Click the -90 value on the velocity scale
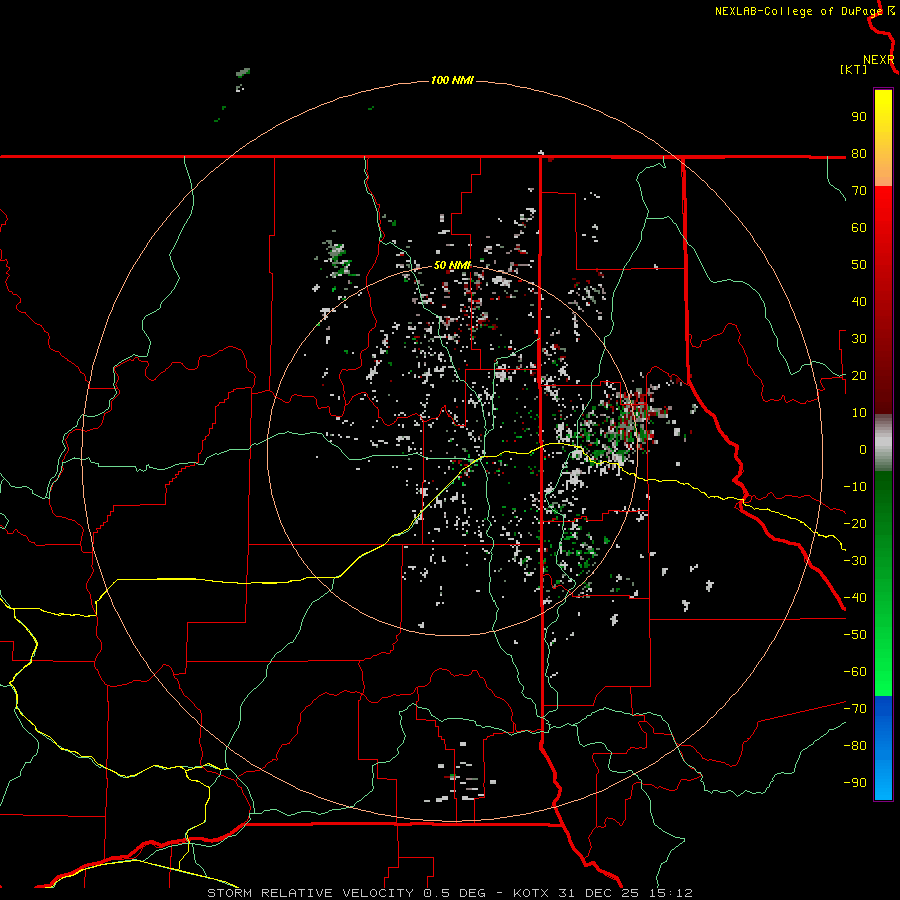Screen dimensions: 900x900 click(855, 783)
